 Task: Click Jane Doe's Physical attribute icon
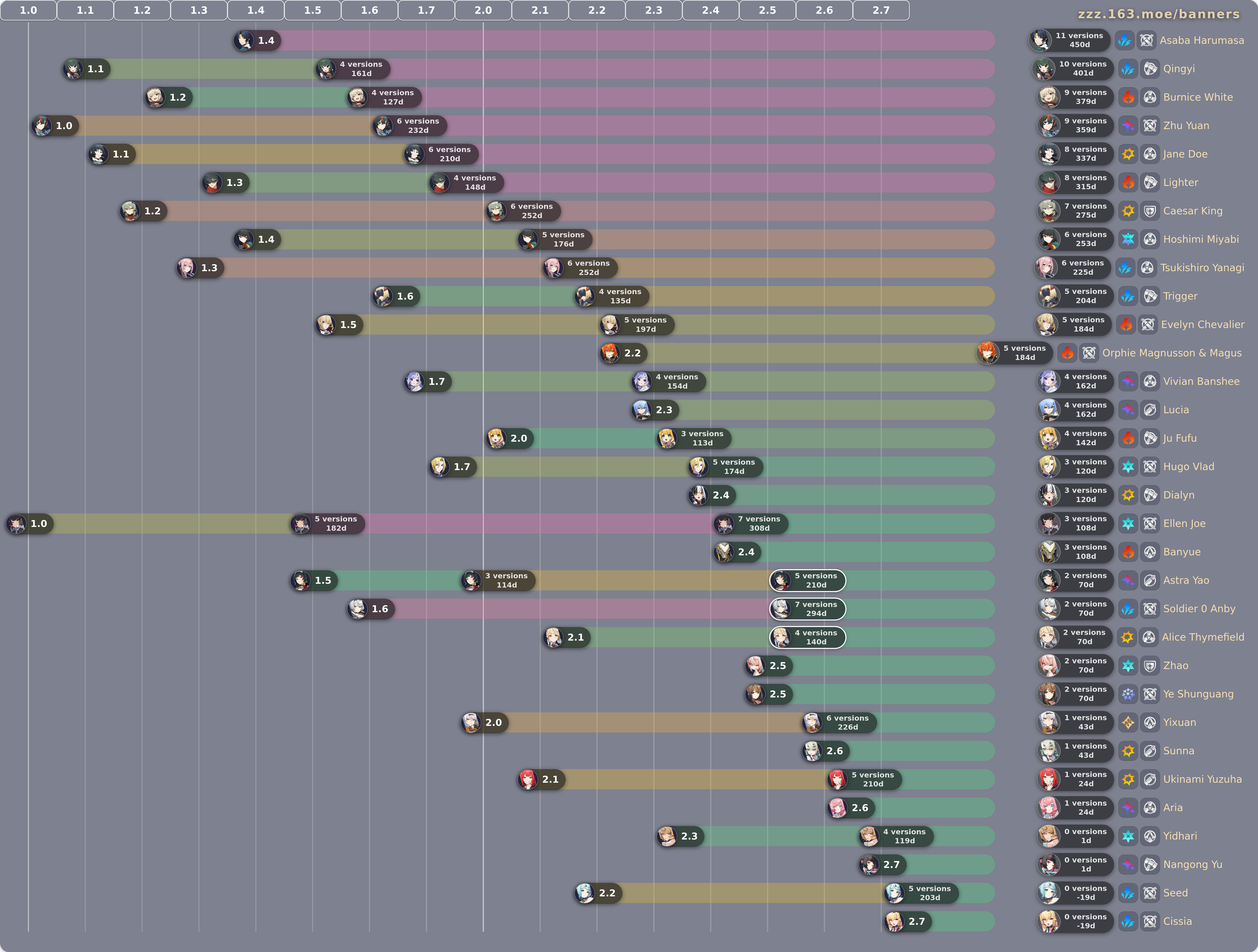[x=1128, y=154]
